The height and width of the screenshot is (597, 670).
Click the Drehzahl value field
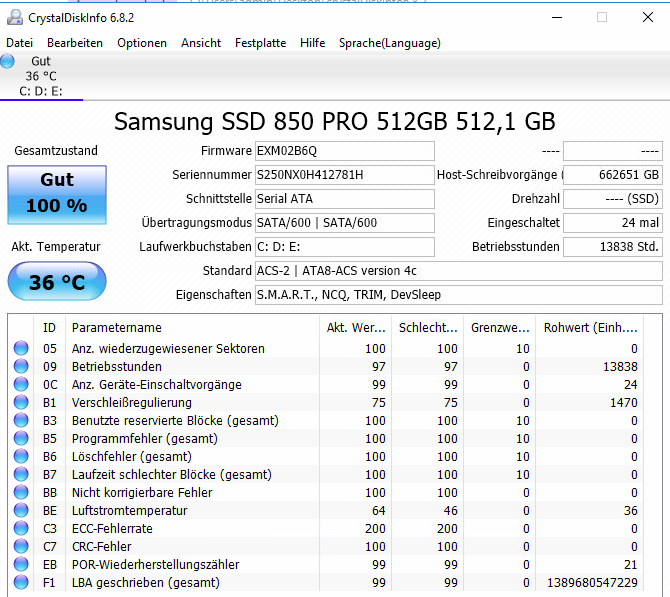[613, 199]
